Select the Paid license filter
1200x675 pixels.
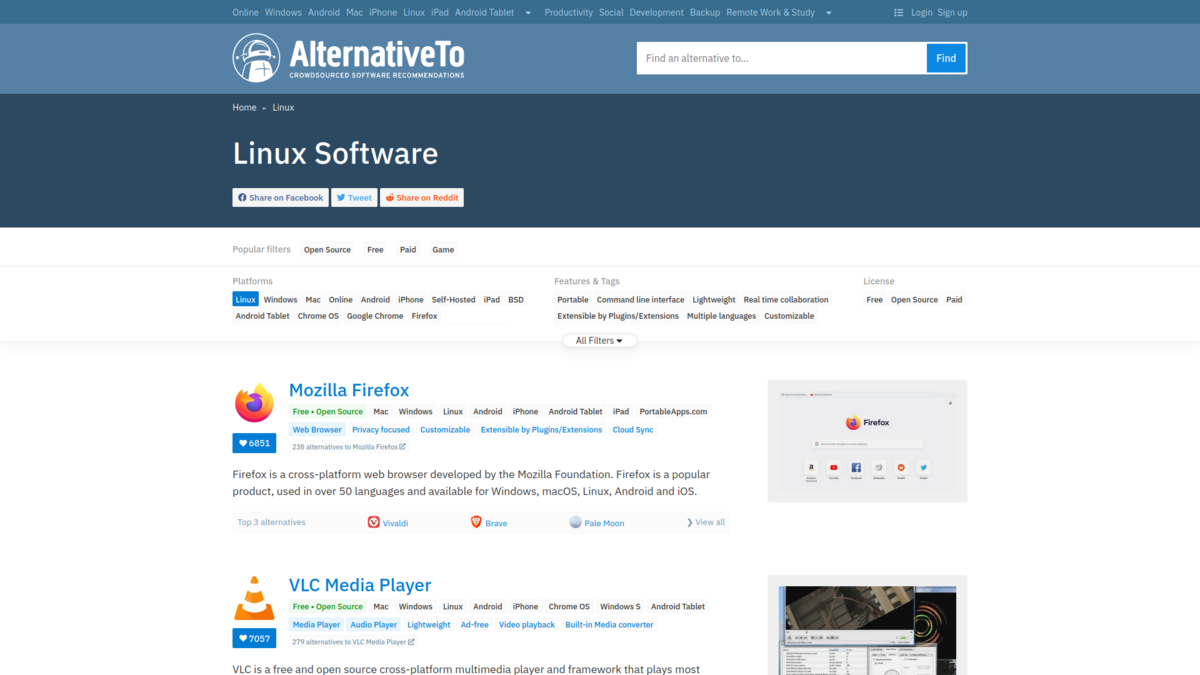point(954,300)
